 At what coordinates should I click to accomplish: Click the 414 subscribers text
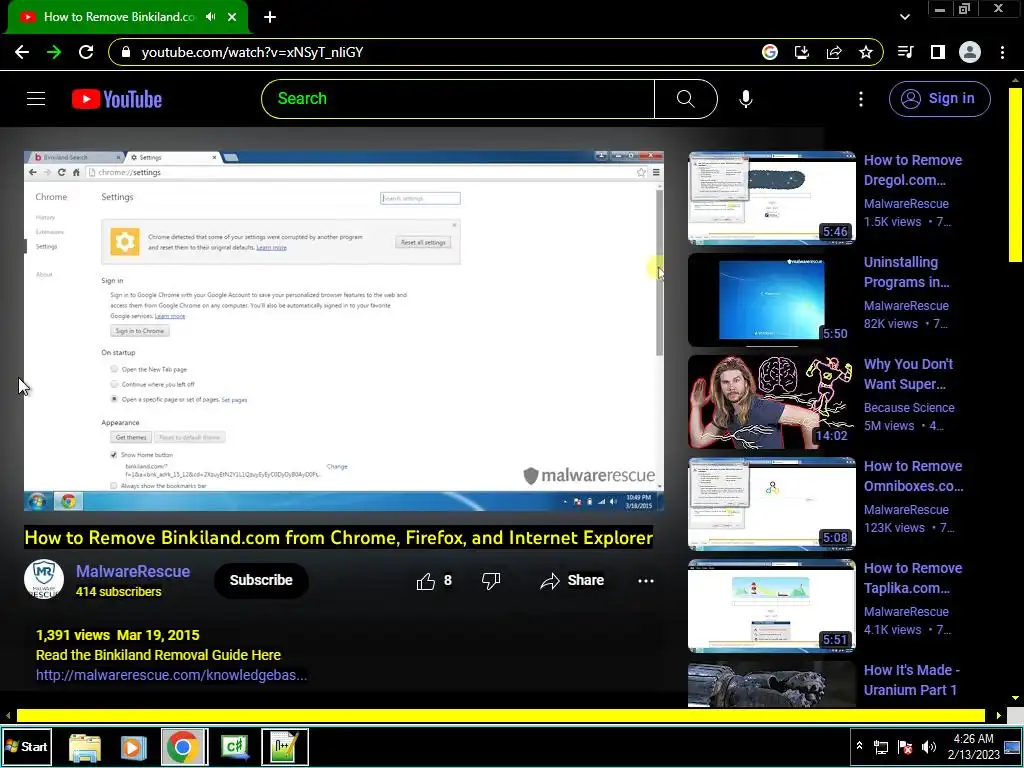point(118,592)
